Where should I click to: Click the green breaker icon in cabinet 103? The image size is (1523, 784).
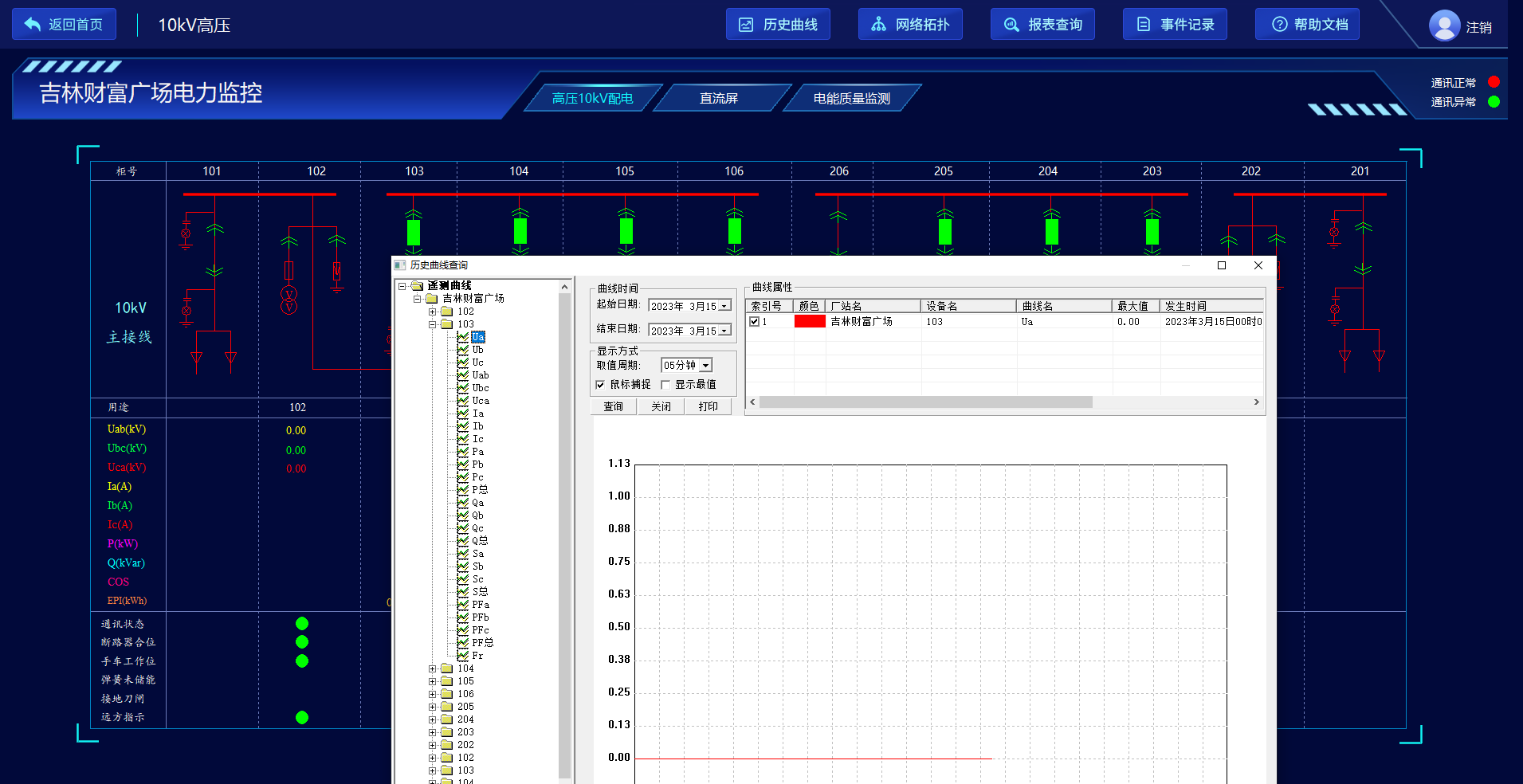(x=414, y=232)
